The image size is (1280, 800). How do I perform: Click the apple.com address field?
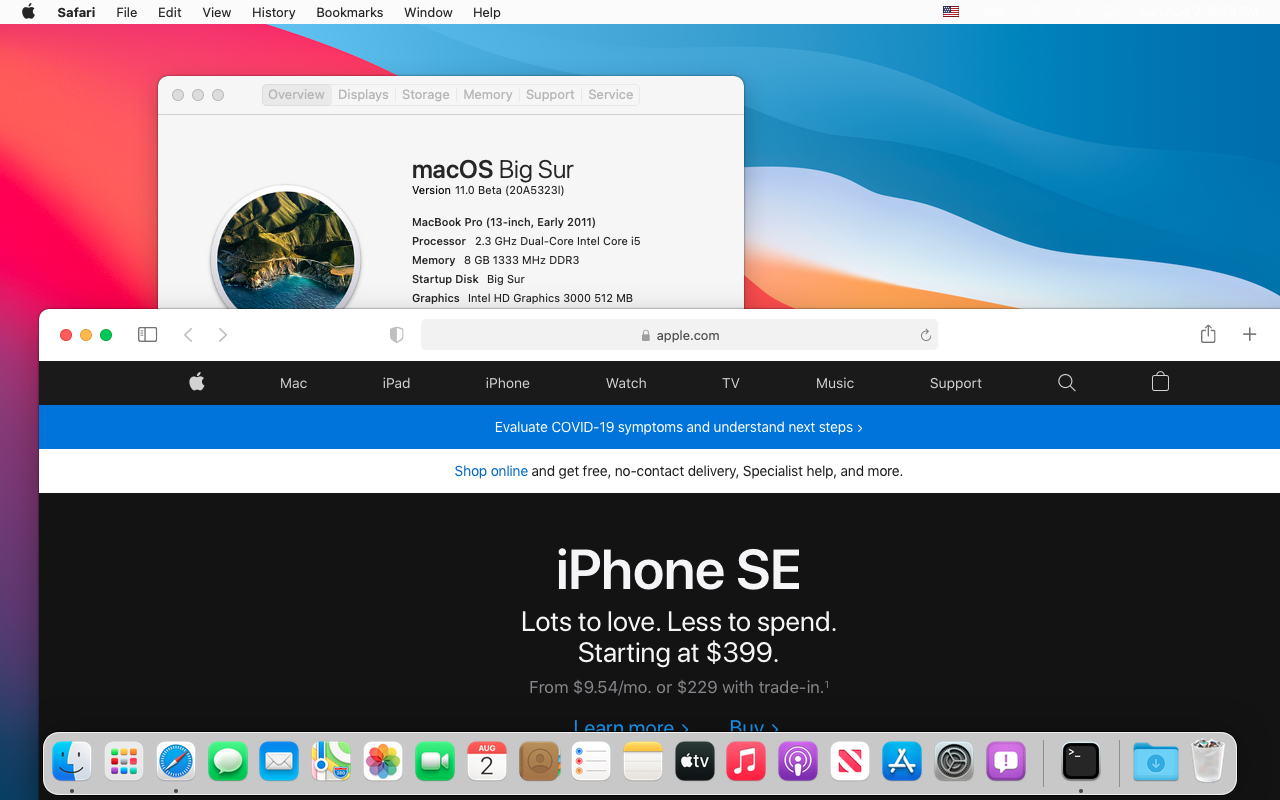tap(680, 335)
